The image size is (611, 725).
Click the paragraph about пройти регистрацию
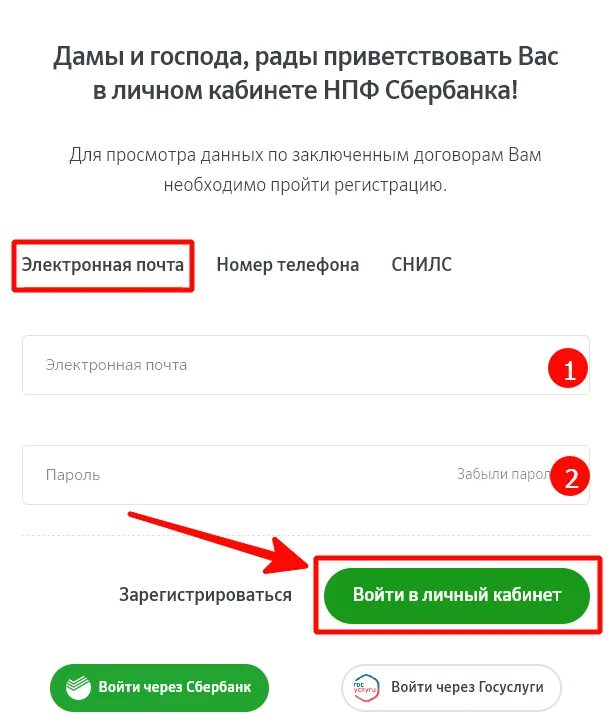[x=306, y=170]
